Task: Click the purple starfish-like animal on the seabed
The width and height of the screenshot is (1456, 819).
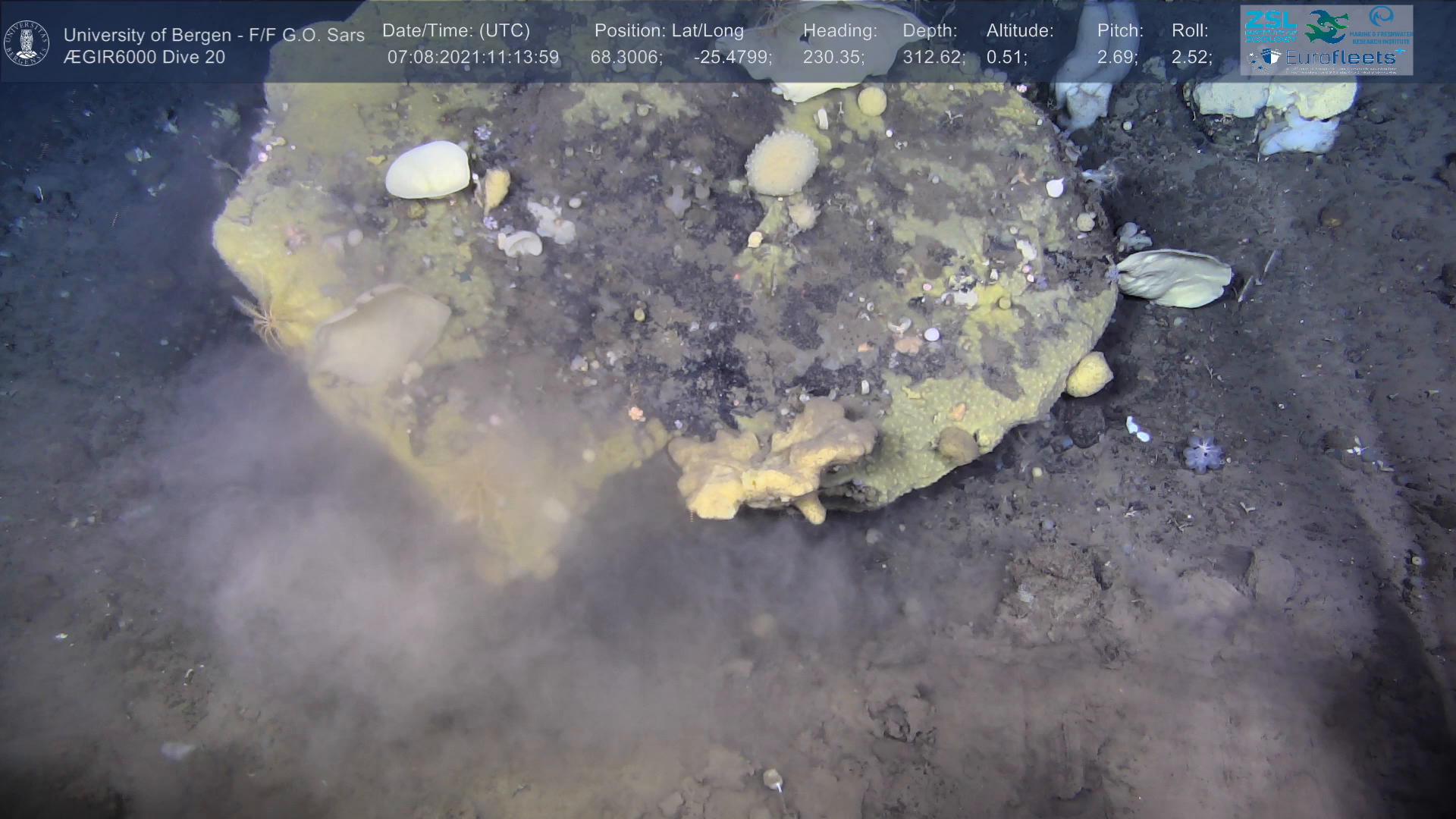Action: pos(1203,453)
